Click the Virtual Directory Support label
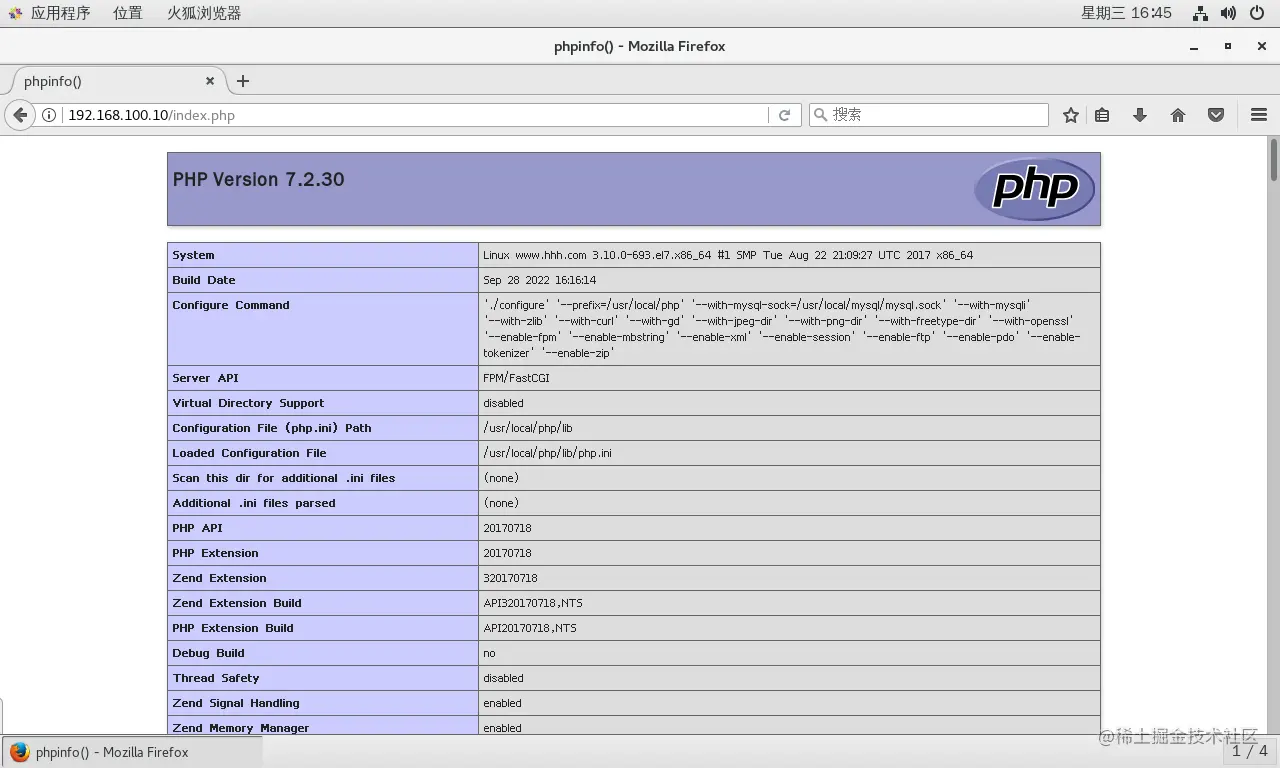The width and height of the screenshot is (1280, 768). (248, 403)
